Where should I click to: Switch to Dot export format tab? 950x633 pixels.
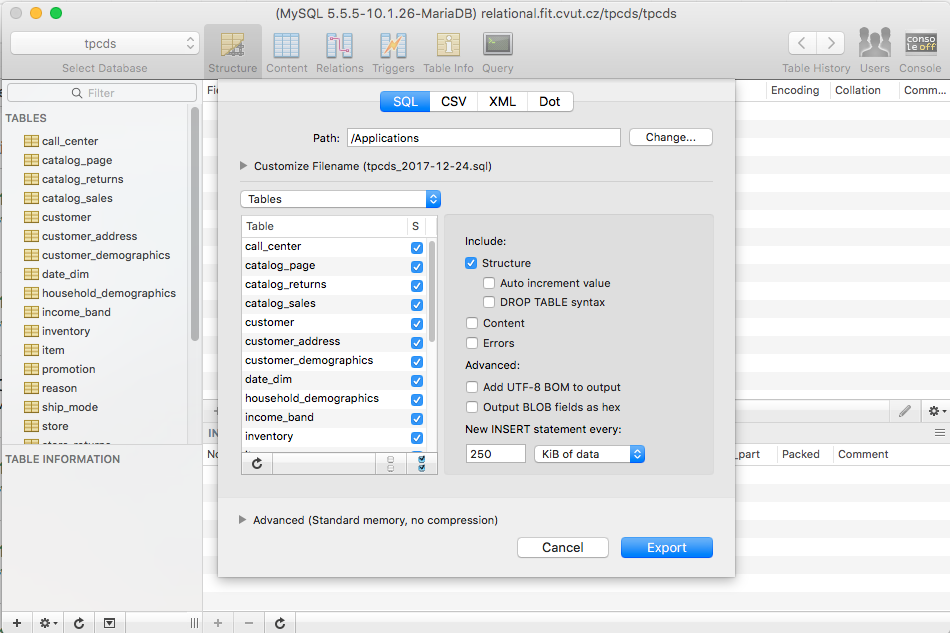pos(550,101)
